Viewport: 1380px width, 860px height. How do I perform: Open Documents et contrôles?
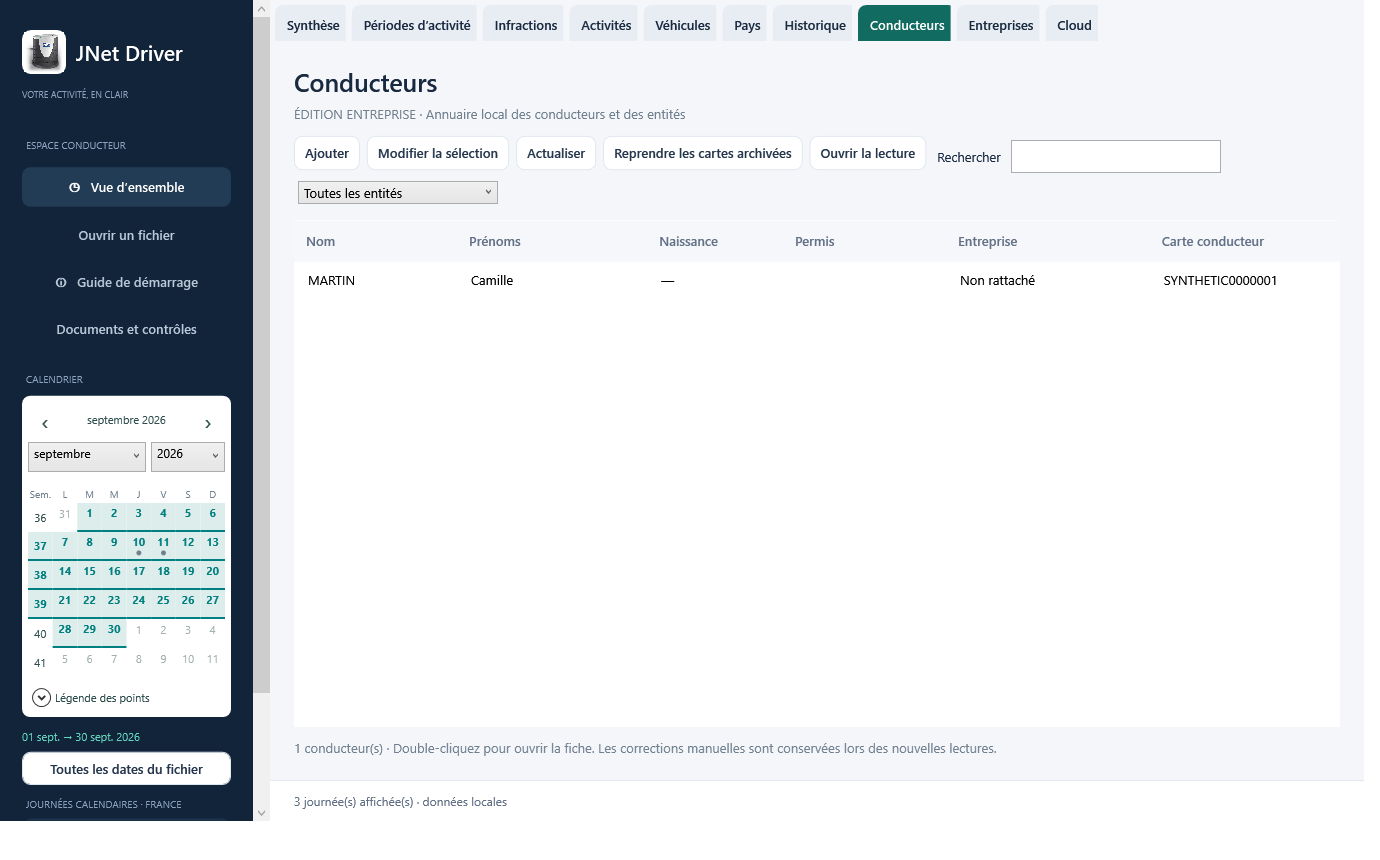click(126, 329)
